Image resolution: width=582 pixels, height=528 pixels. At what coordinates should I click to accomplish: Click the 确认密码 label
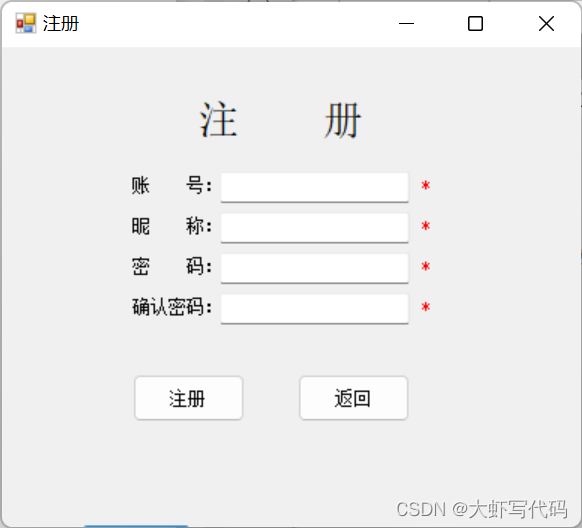click(172, 307)
